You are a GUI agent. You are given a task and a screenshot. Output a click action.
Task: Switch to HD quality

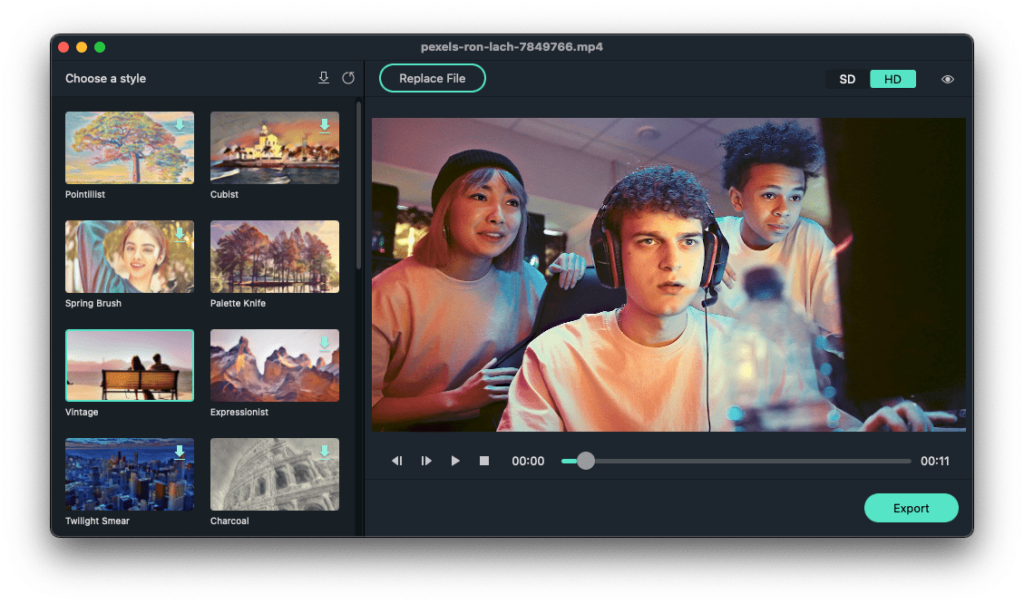(x=892, y=79)
